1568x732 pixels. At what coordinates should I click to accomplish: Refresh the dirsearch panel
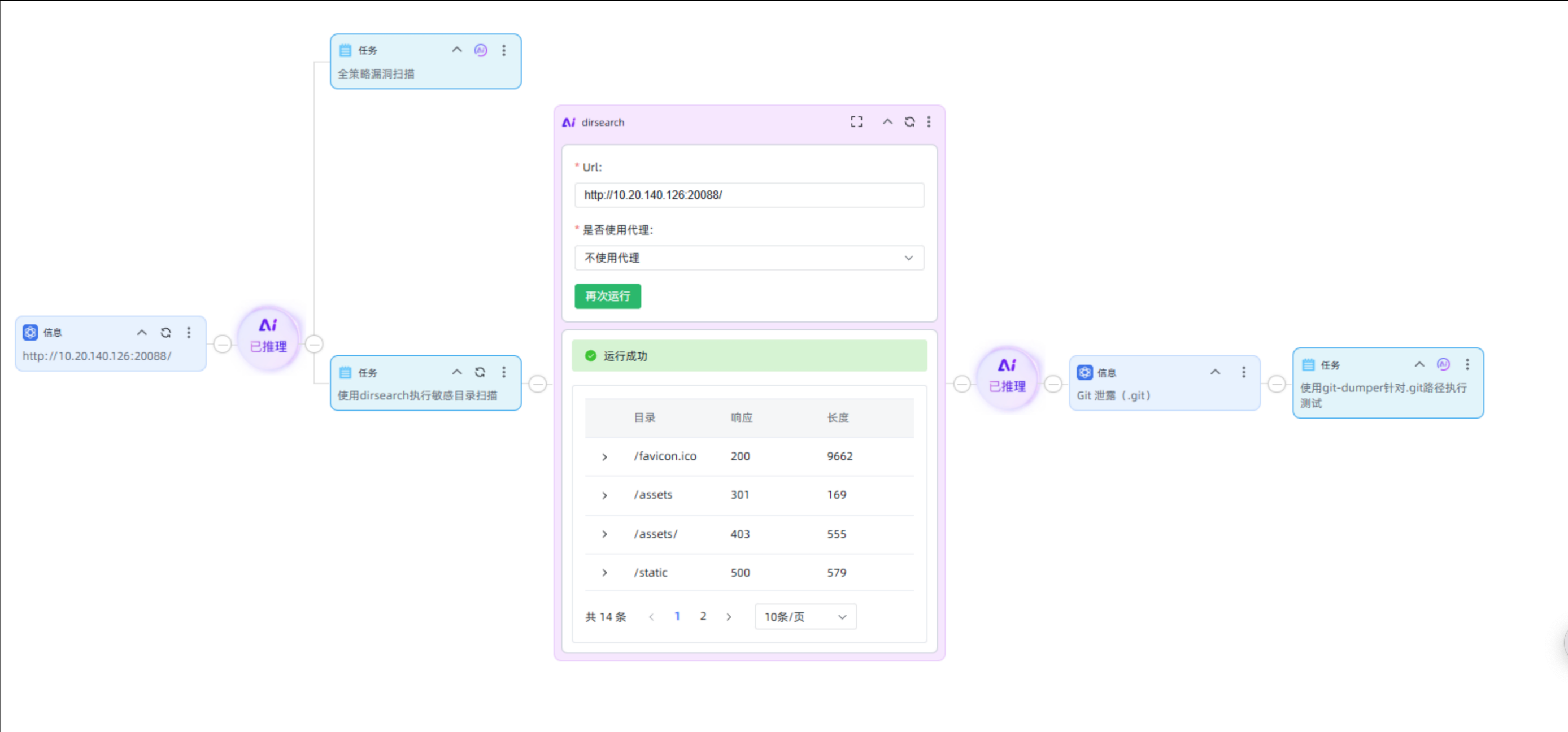click(909, 121)
